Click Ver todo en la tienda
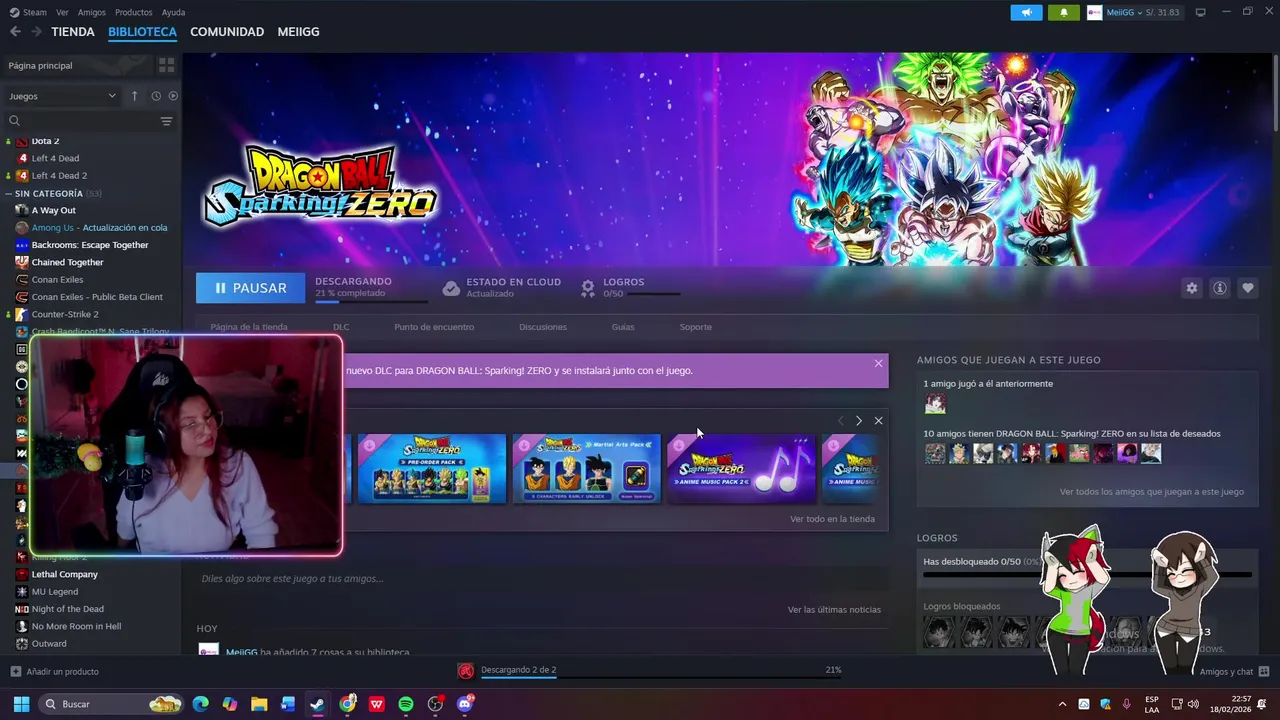Viewport: 1280px width, 720px height. click(832, 519)
